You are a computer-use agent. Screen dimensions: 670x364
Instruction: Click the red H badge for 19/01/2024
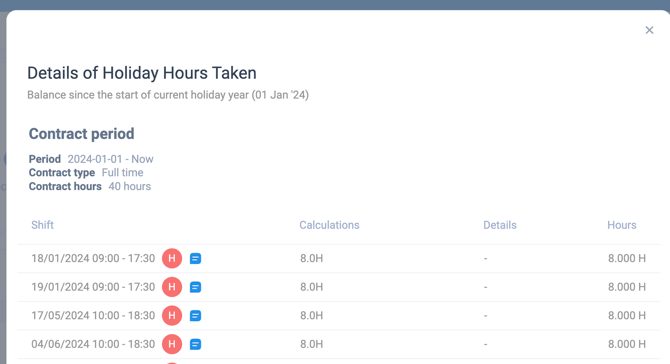(172, 287)
